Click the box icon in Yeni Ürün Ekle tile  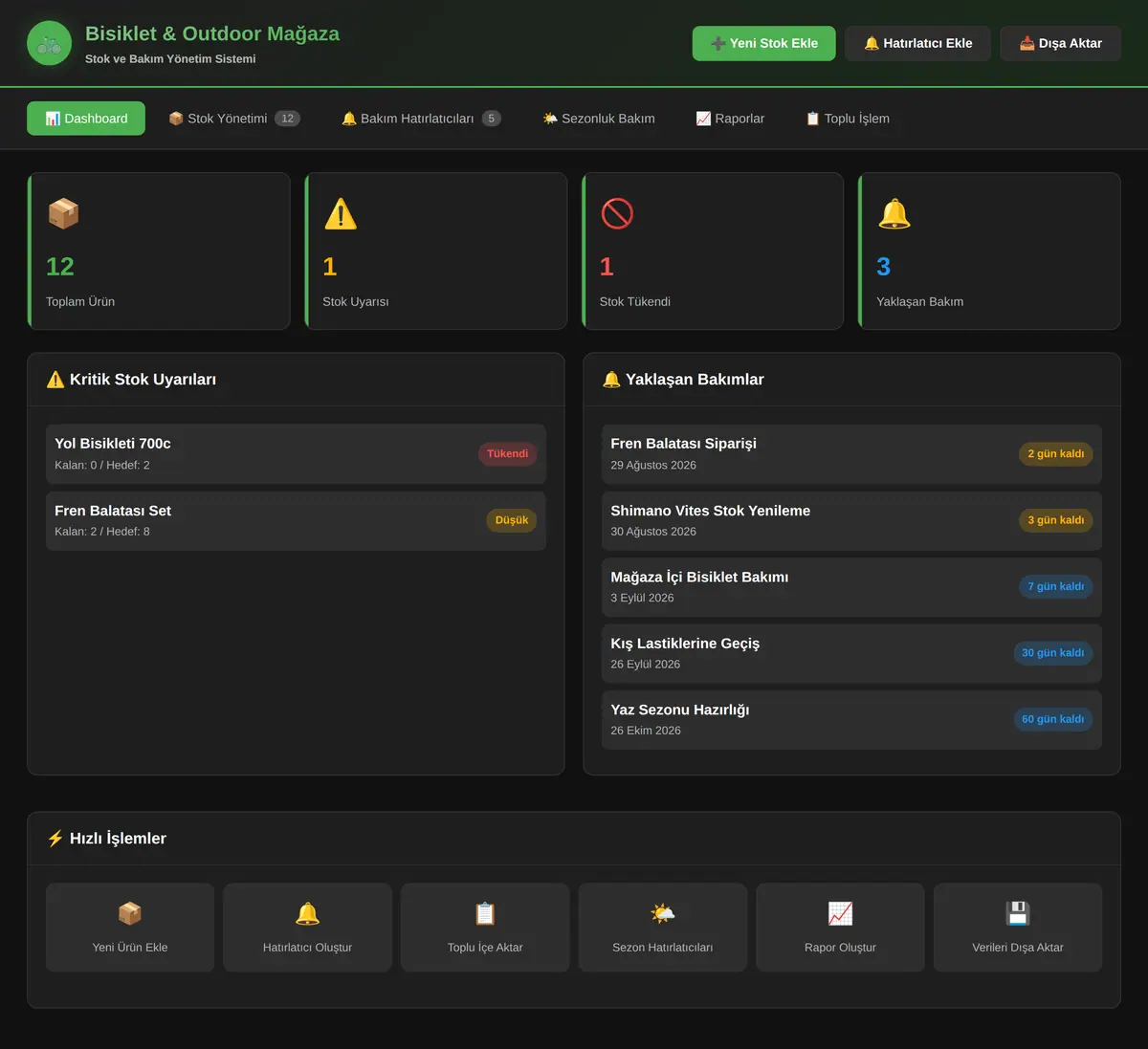tap(130, 913)
